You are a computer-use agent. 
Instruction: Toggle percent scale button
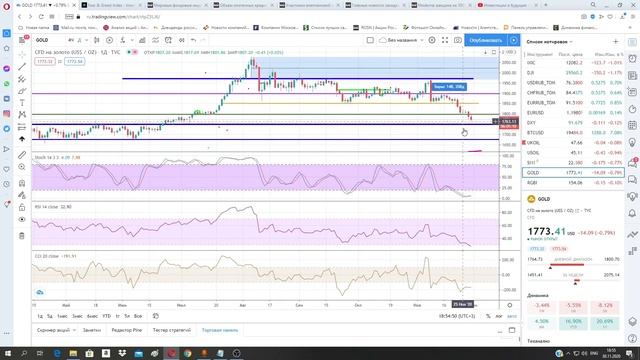[488, 316]
